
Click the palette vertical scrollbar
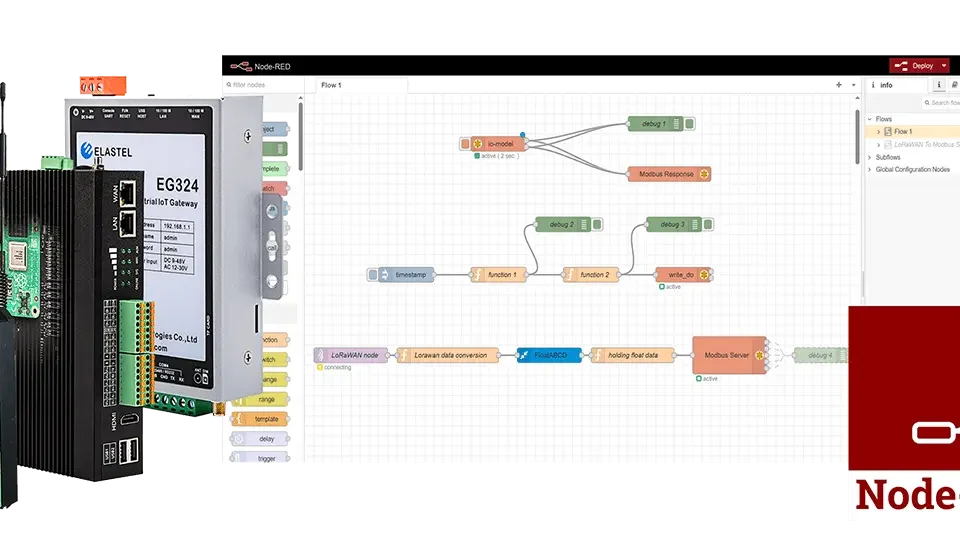pos(301,137)
